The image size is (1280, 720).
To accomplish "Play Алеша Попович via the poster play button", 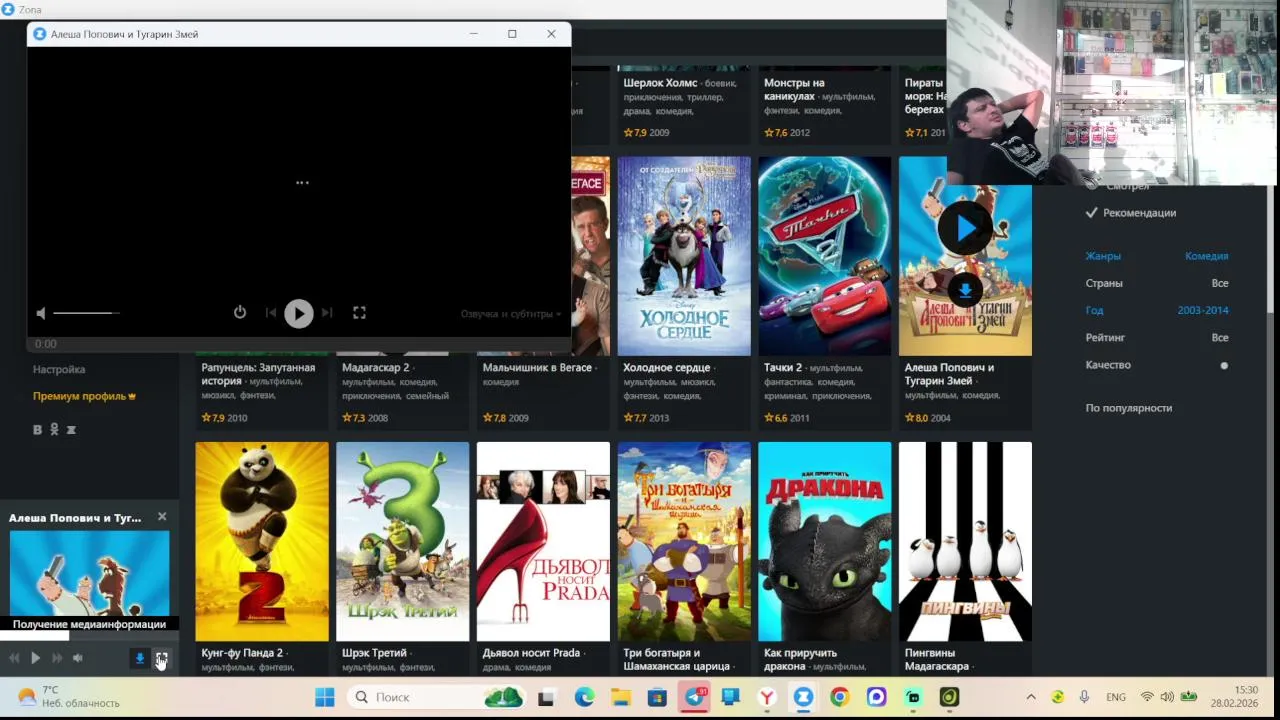I will (965, 228).
